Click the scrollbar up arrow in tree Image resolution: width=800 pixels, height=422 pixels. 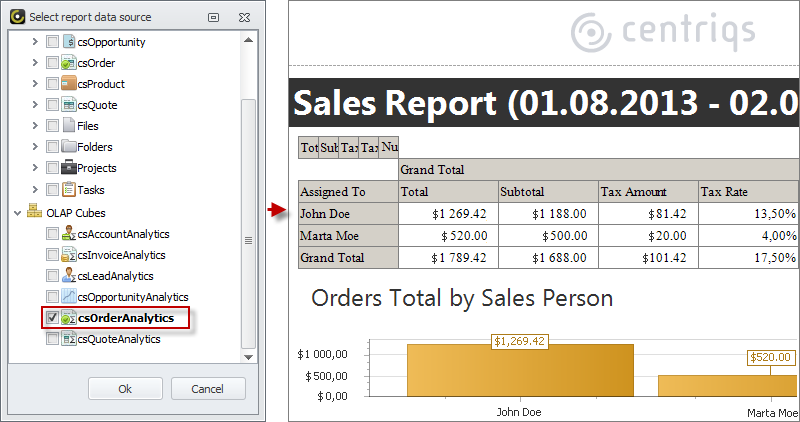pyautogui.click(x=248, y=39)
